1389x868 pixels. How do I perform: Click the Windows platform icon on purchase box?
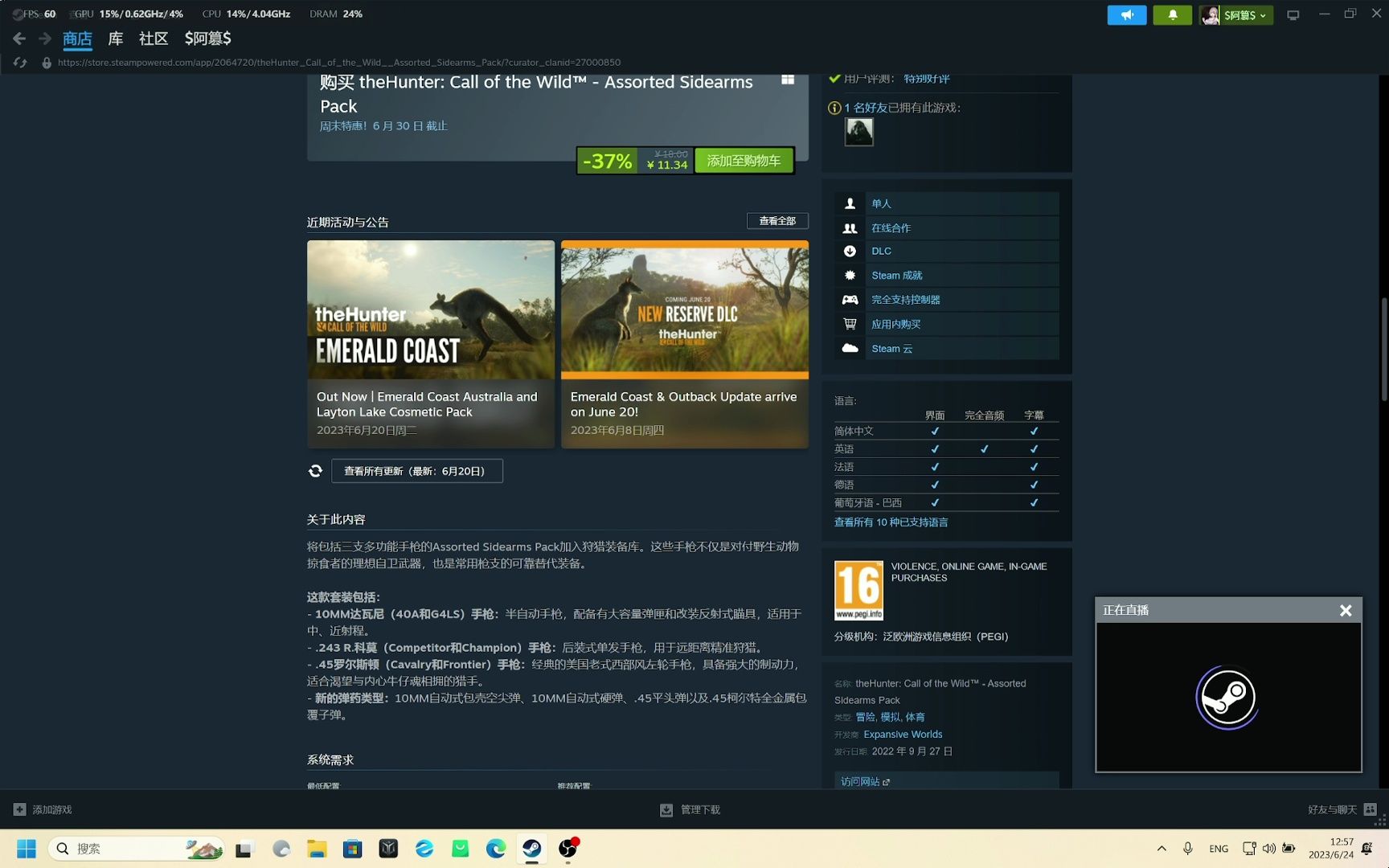pos(788,80)
